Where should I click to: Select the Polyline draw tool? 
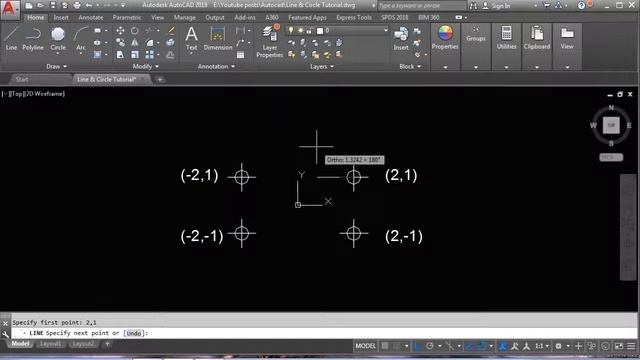tap(33, 39)
